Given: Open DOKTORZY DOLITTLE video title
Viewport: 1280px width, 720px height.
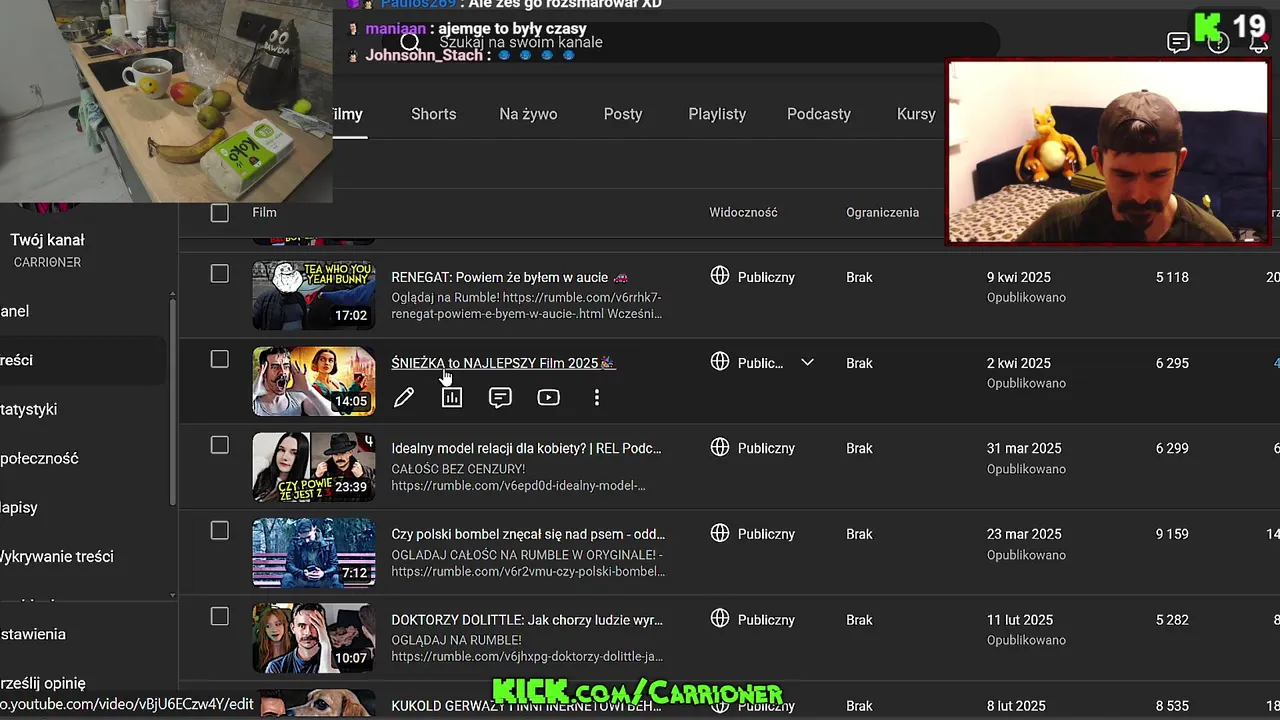Looking at the screenshot, I should click(x=527, y=620).
